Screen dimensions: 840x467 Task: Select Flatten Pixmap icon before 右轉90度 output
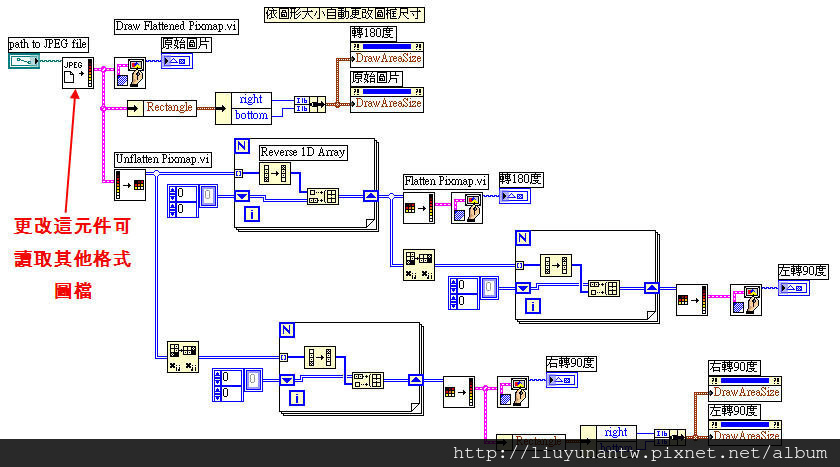coord(459,392)
